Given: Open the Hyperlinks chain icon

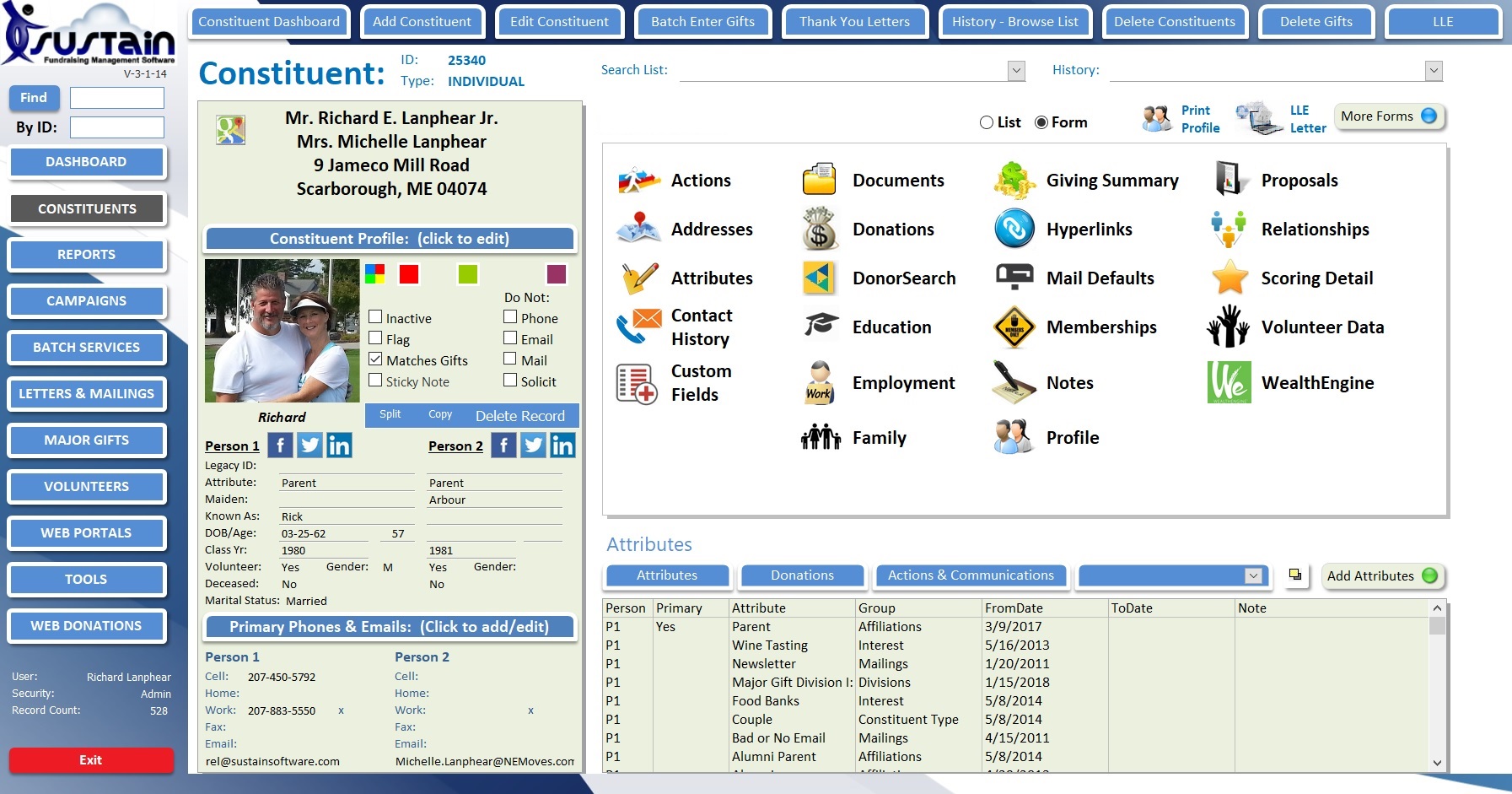Looking at the screenshot, I should (1014, 229).
